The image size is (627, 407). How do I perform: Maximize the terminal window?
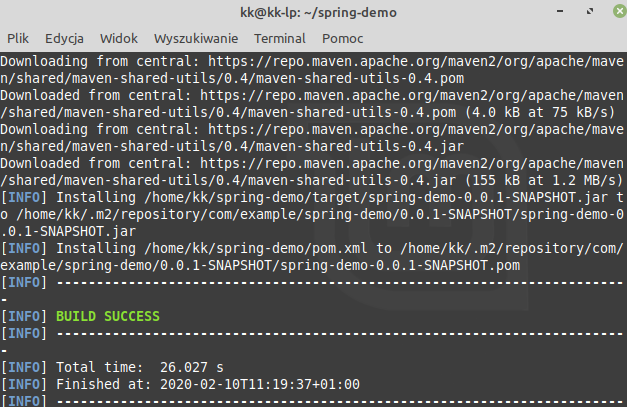coord(590,11)
